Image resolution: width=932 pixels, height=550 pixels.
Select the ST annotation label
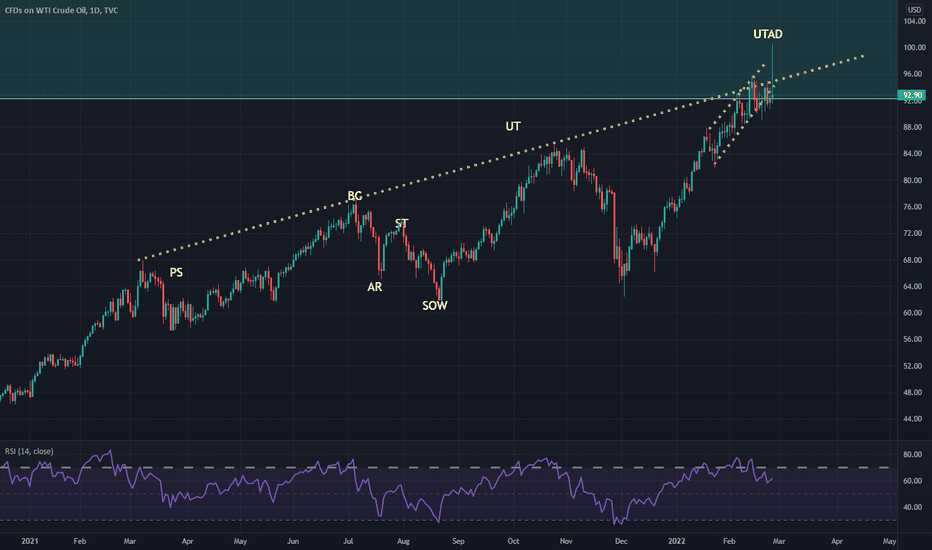[x=402, y=223]
